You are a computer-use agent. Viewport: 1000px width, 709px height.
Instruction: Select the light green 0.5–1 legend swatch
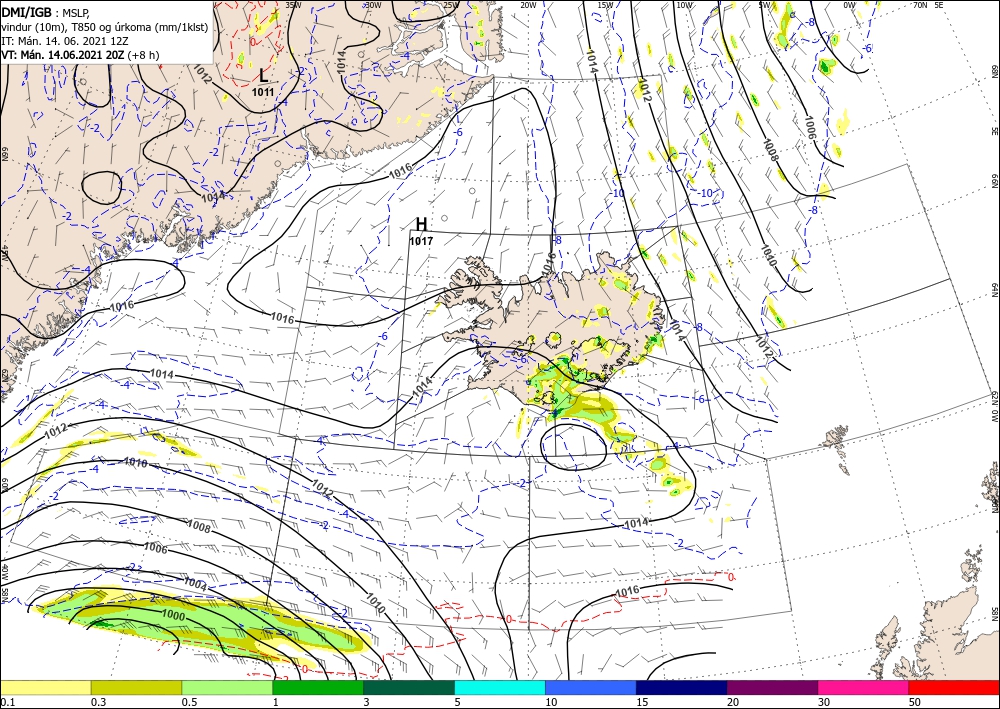pos(227,687)
